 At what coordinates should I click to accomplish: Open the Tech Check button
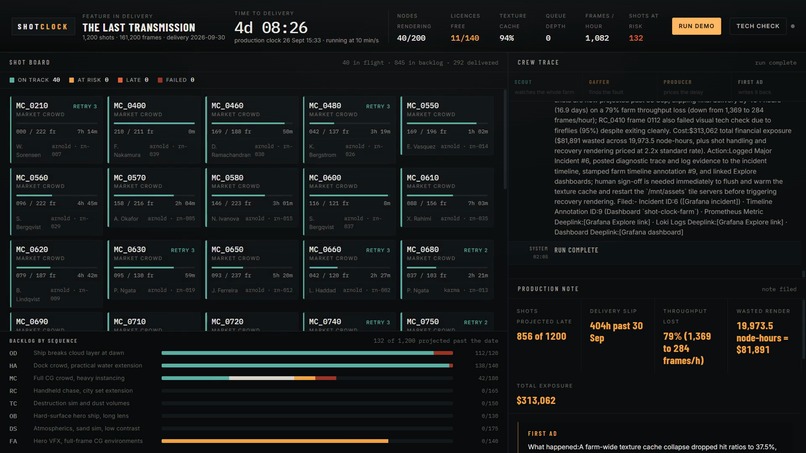tap(758, 26)
